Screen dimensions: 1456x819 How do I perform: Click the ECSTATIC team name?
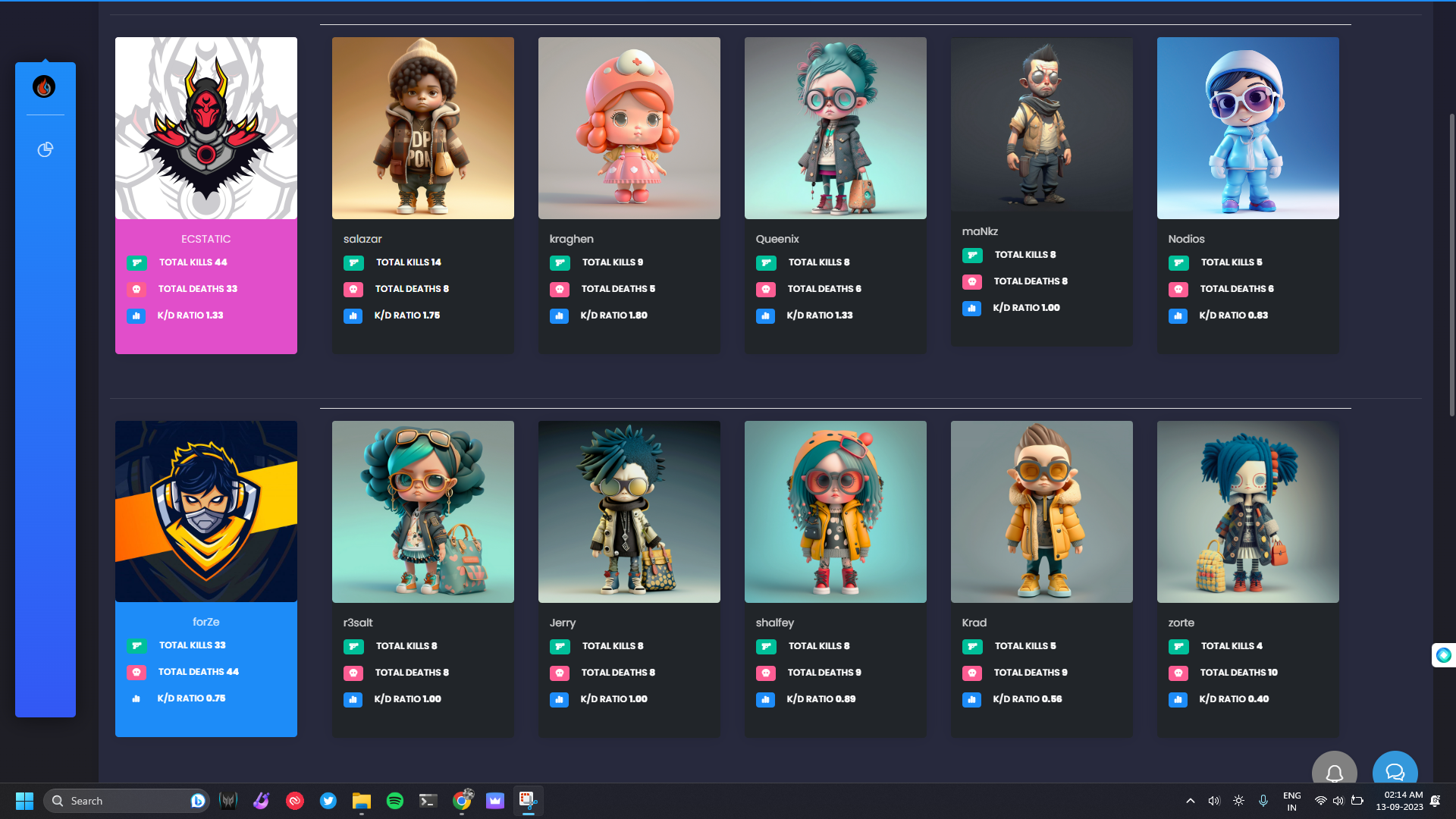click(206, 239)
